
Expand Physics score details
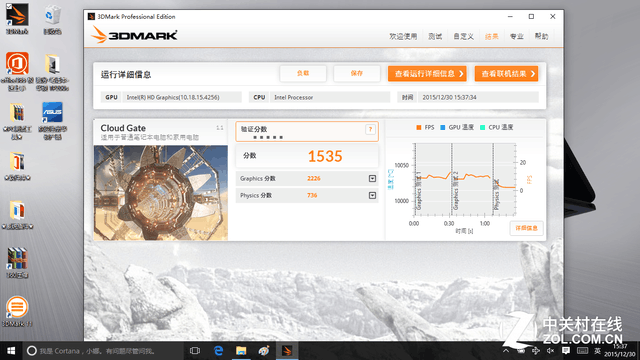click(372, 196)
